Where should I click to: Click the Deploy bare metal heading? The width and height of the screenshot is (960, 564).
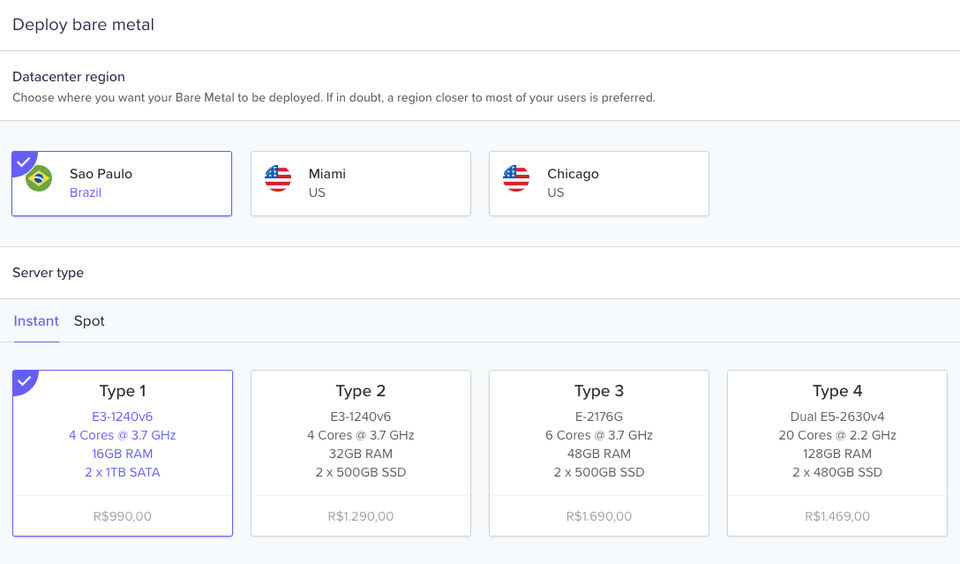point(83,24)
